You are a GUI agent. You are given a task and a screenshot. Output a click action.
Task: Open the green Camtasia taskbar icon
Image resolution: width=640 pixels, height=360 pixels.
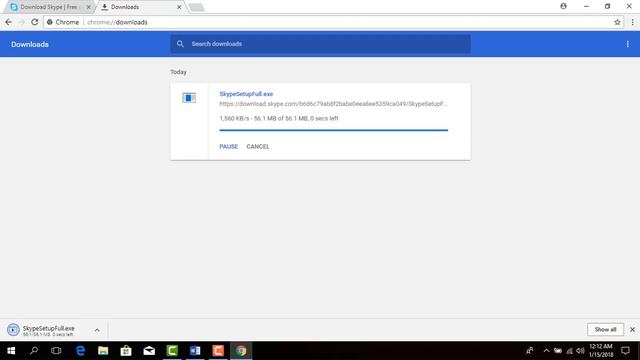(x=172, y=351)
